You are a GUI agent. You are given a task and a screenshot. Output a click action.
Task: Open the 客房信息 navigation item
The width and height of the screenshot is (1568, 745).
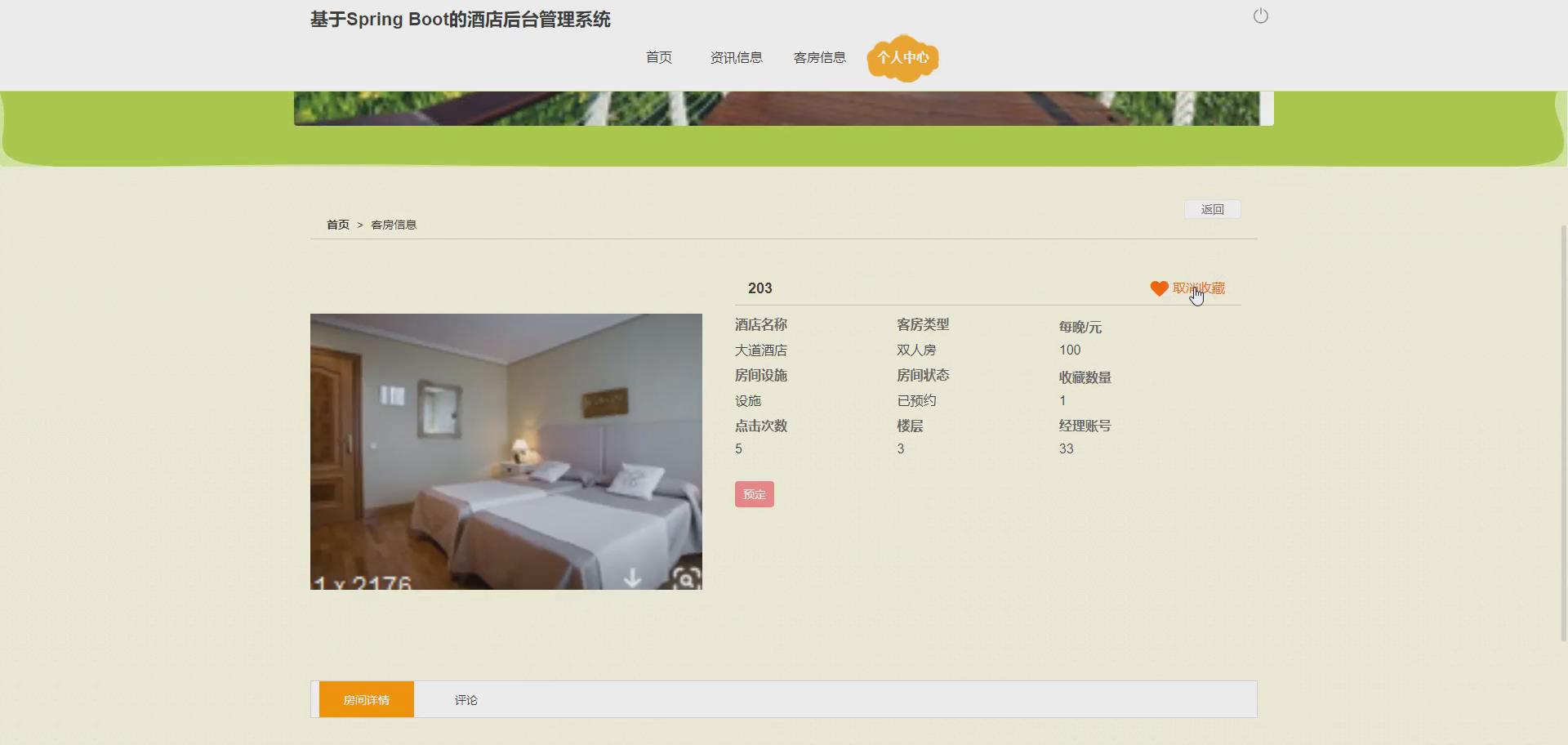tap(819, 57)
